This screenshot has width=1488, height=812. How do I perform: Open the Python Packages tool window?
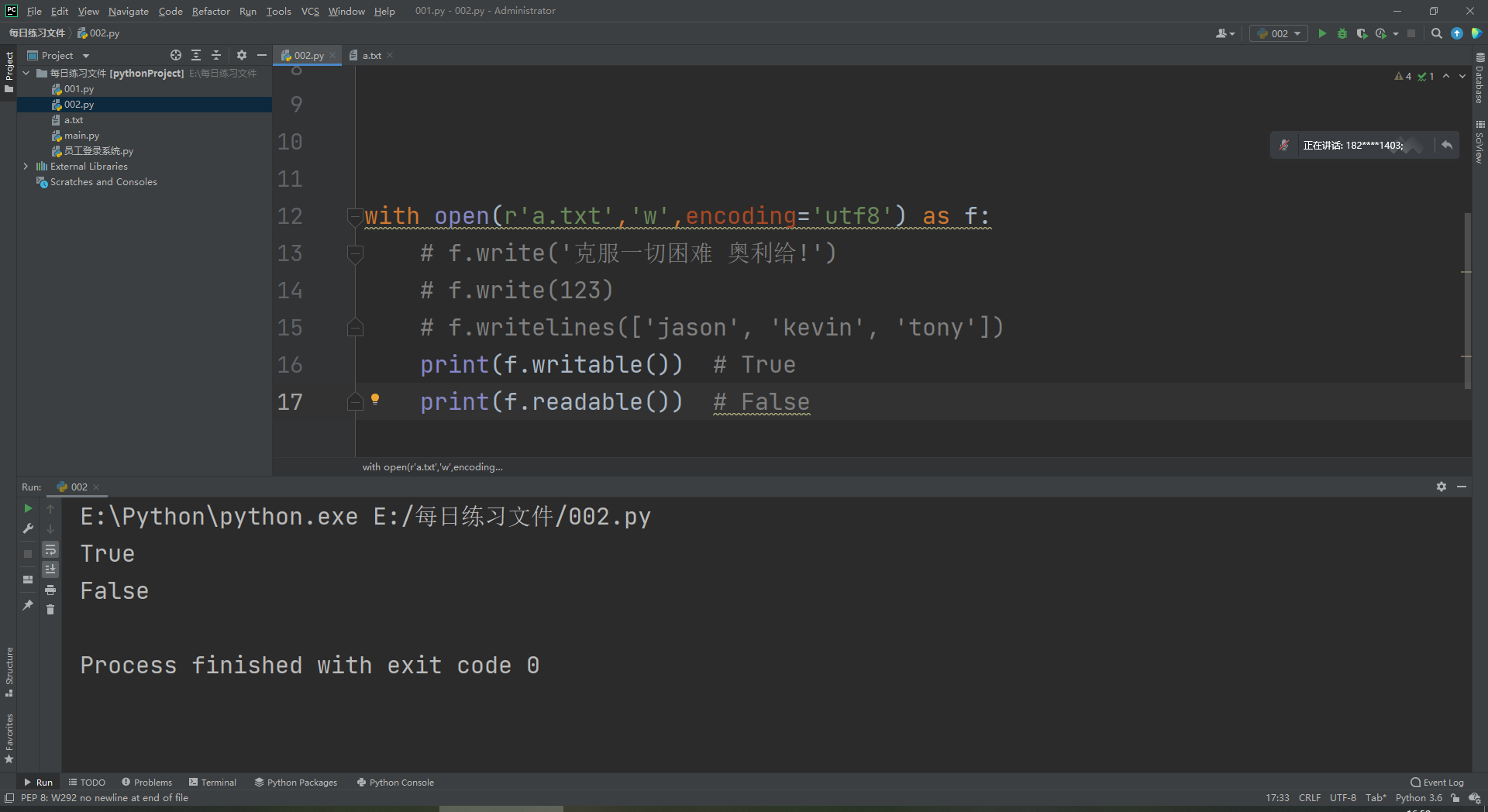point(296,783)
